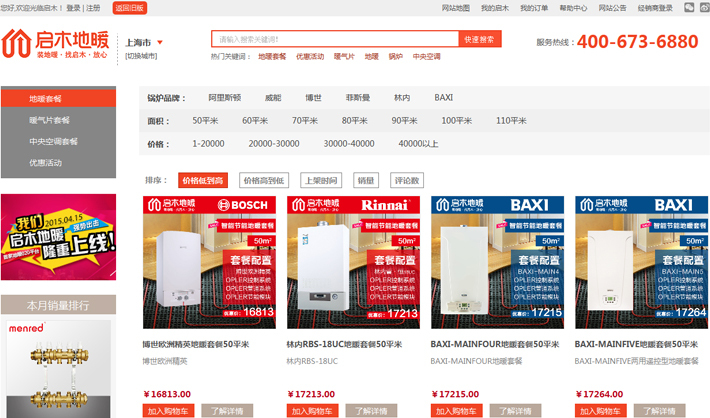Image resolution: width=710 pixels, height=418 pixels.
Task: Add the ¥16813.00 package to cart
Action: pos(168,411)
